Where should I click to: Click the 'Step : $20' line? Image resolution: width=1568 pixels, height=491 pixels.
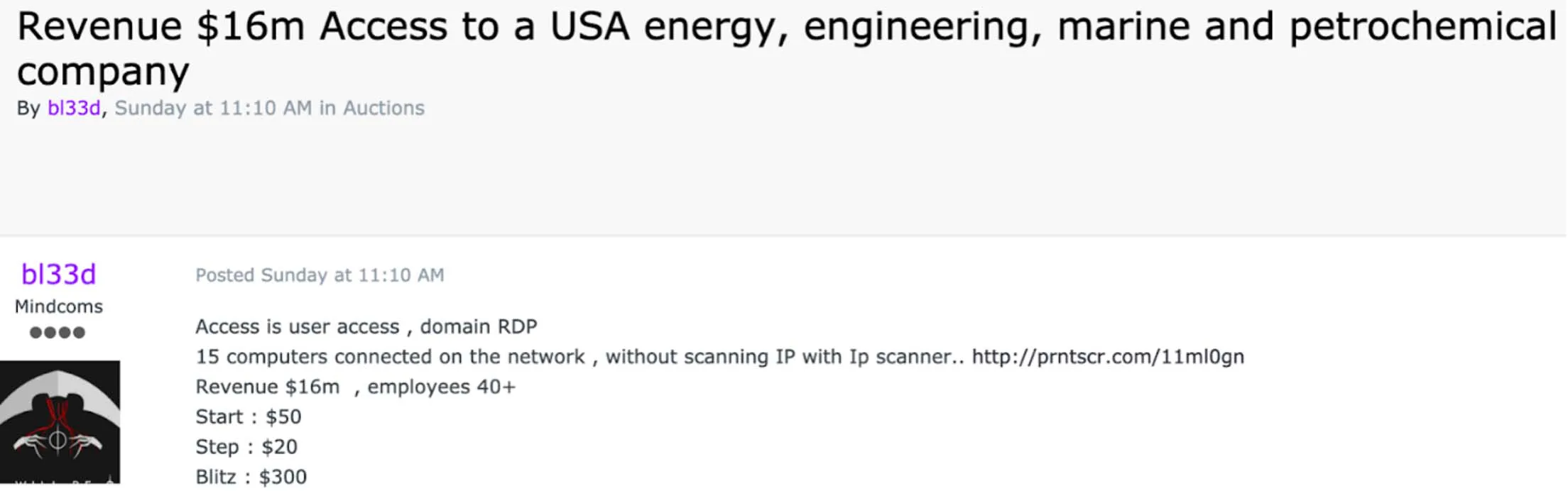246,447
